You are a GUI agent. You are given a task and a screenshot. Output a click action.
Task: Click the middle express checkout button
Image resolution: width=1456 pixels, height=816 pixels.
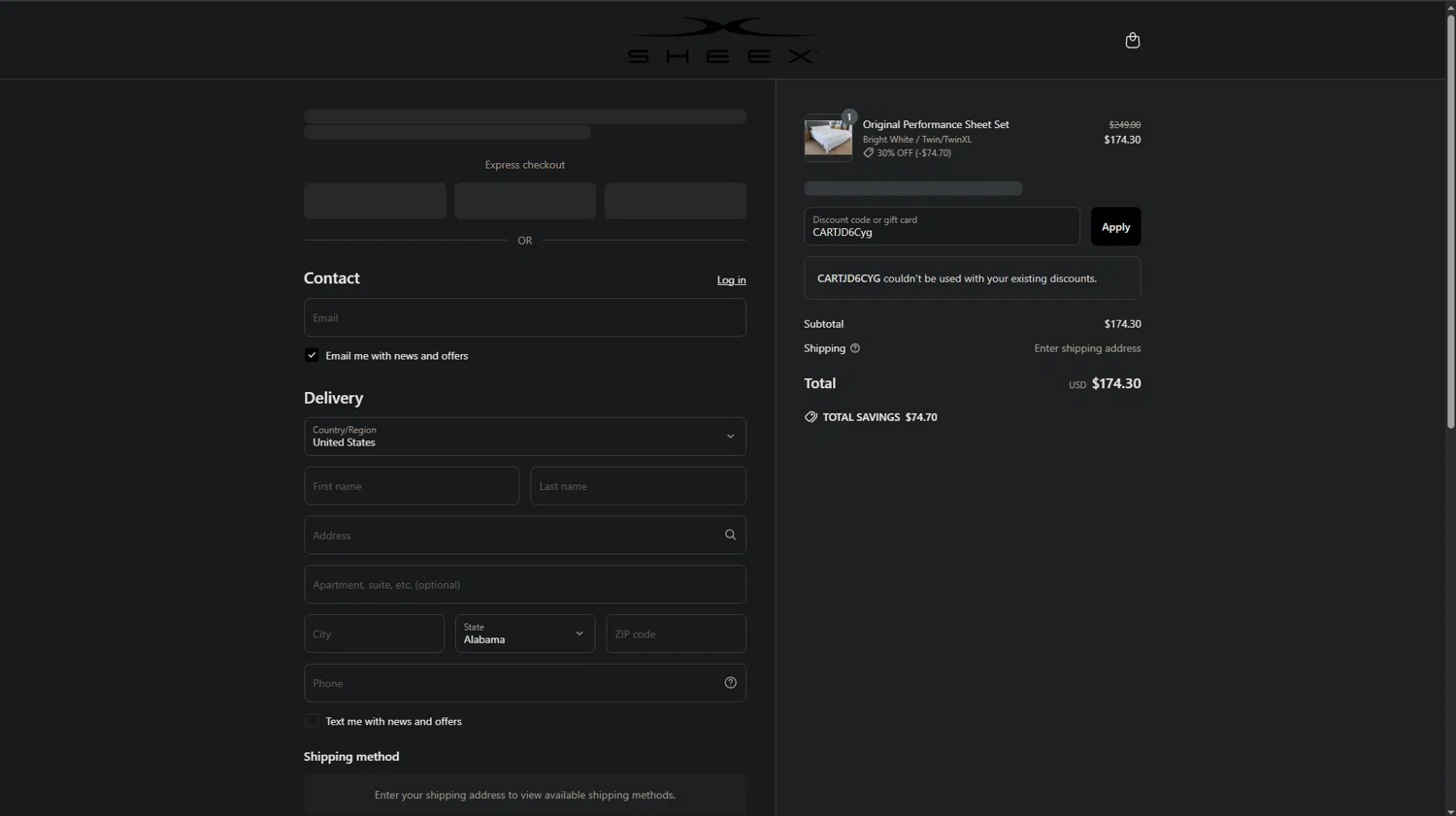(525, 201)
